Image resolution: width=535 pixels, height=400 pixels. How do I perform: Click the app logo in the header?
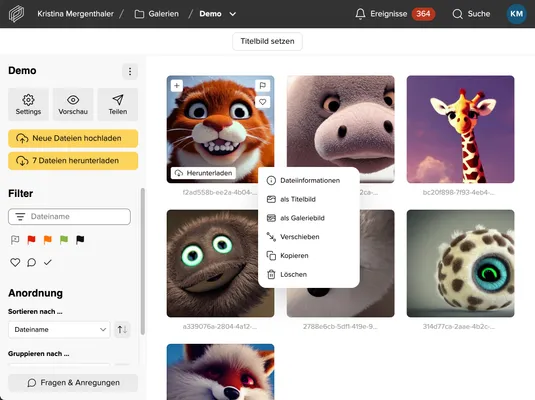coord(16,14)
